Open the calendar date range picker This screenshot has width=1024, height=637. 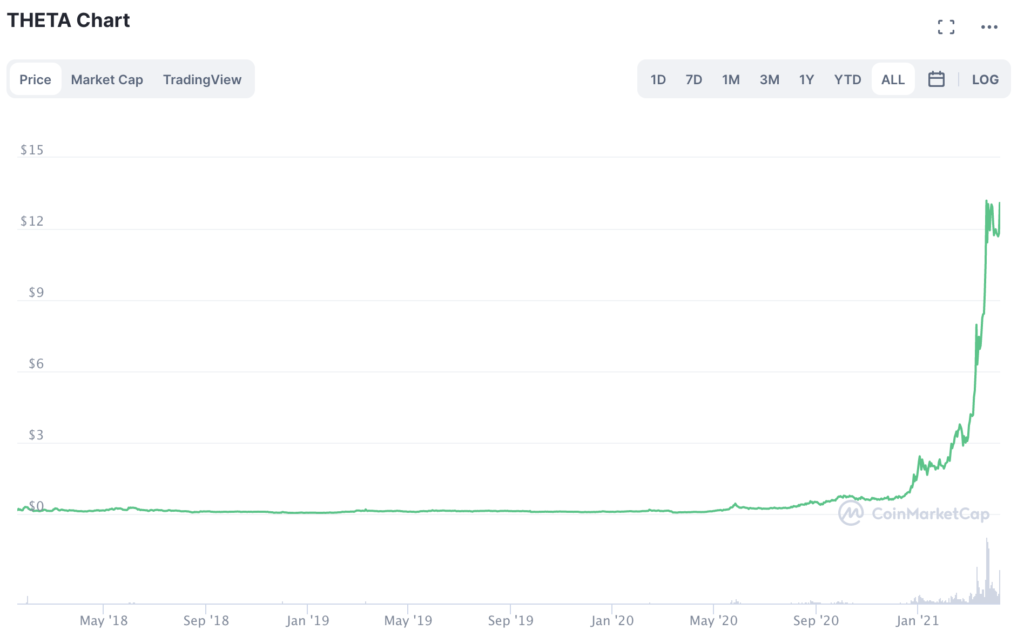(x=936, y=79)
